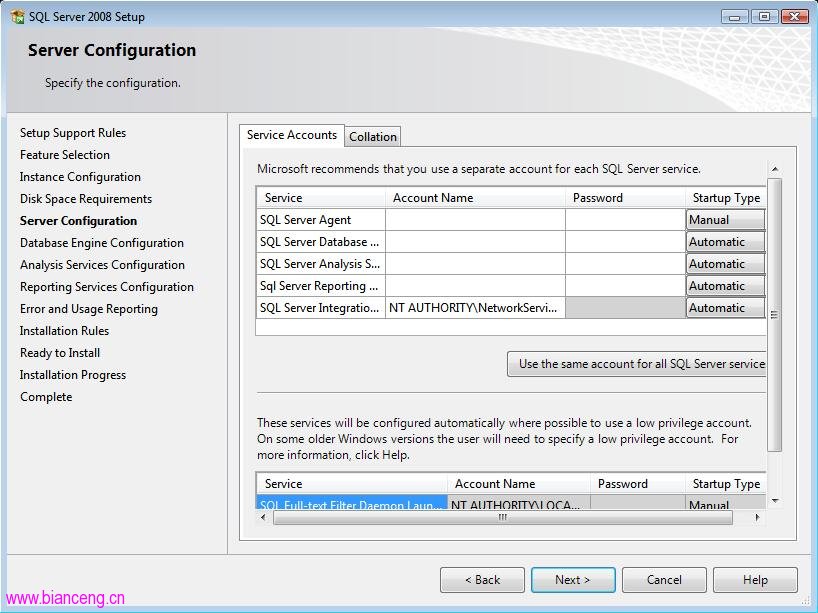Click Instance Configuration step
Image resolution: width=818 pixels, height=613 pixels.
tap(80, 177)
